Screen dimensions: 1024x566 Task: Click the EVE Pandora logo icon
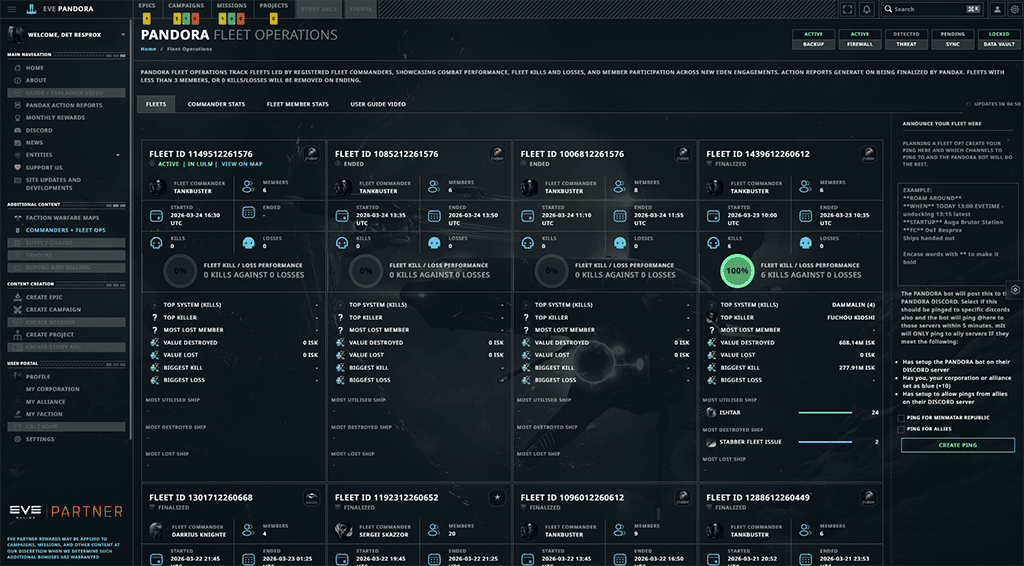point(31,9)
